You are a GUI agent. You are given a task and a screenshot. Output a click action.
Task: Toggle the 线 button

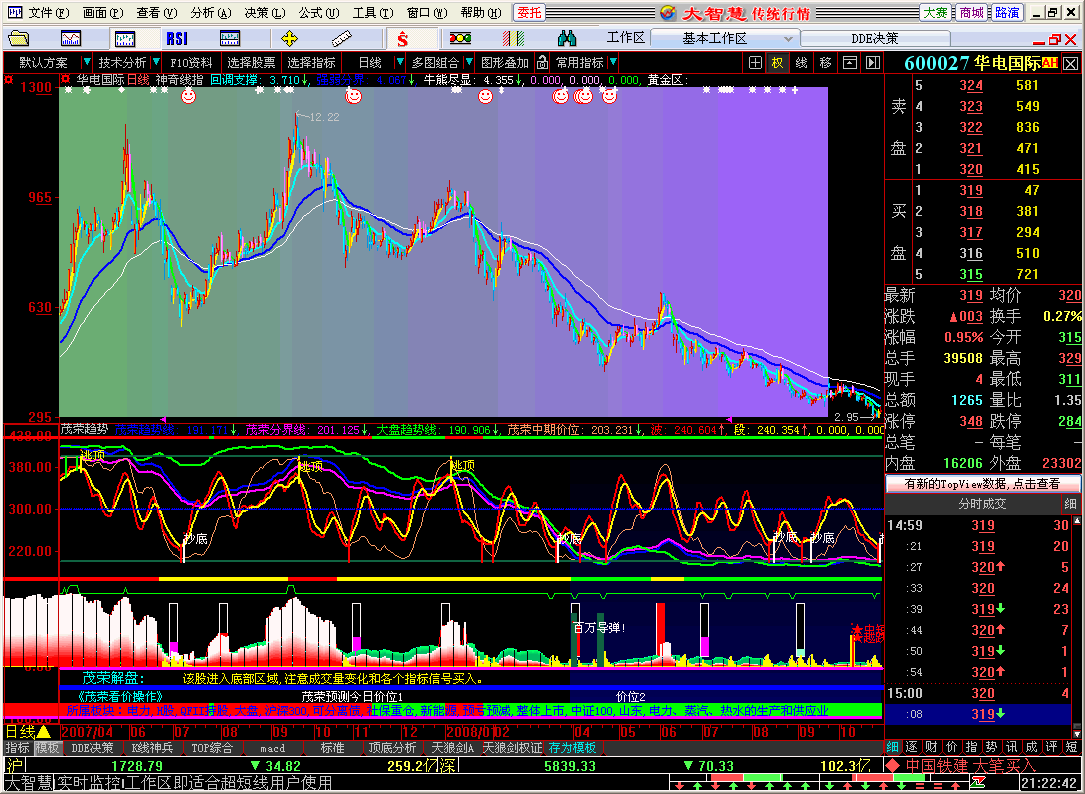801,63
